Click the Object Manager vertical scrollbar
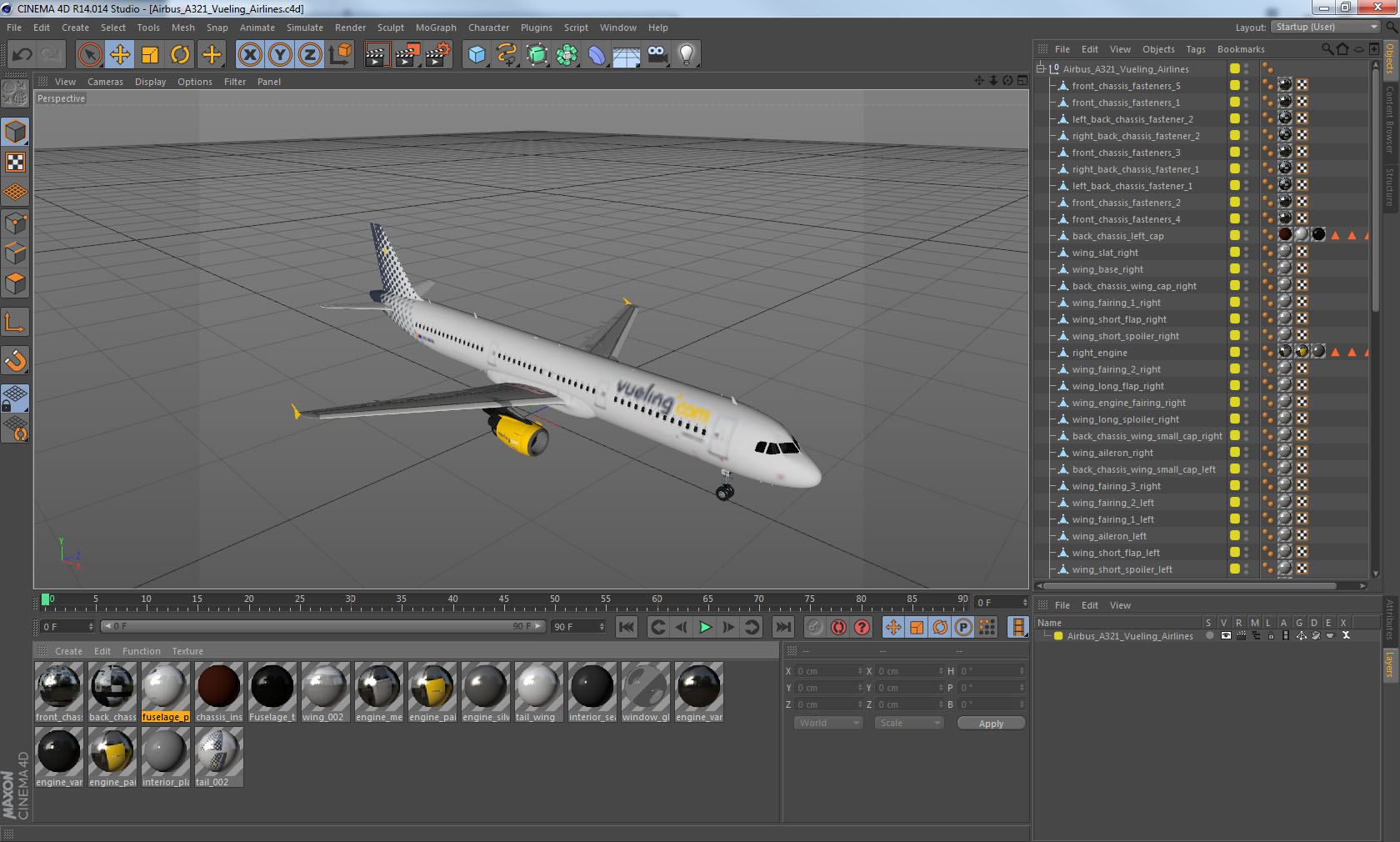Image resolution: width=1400 pixels, height=842 pixels. [x=1375, y=192]
